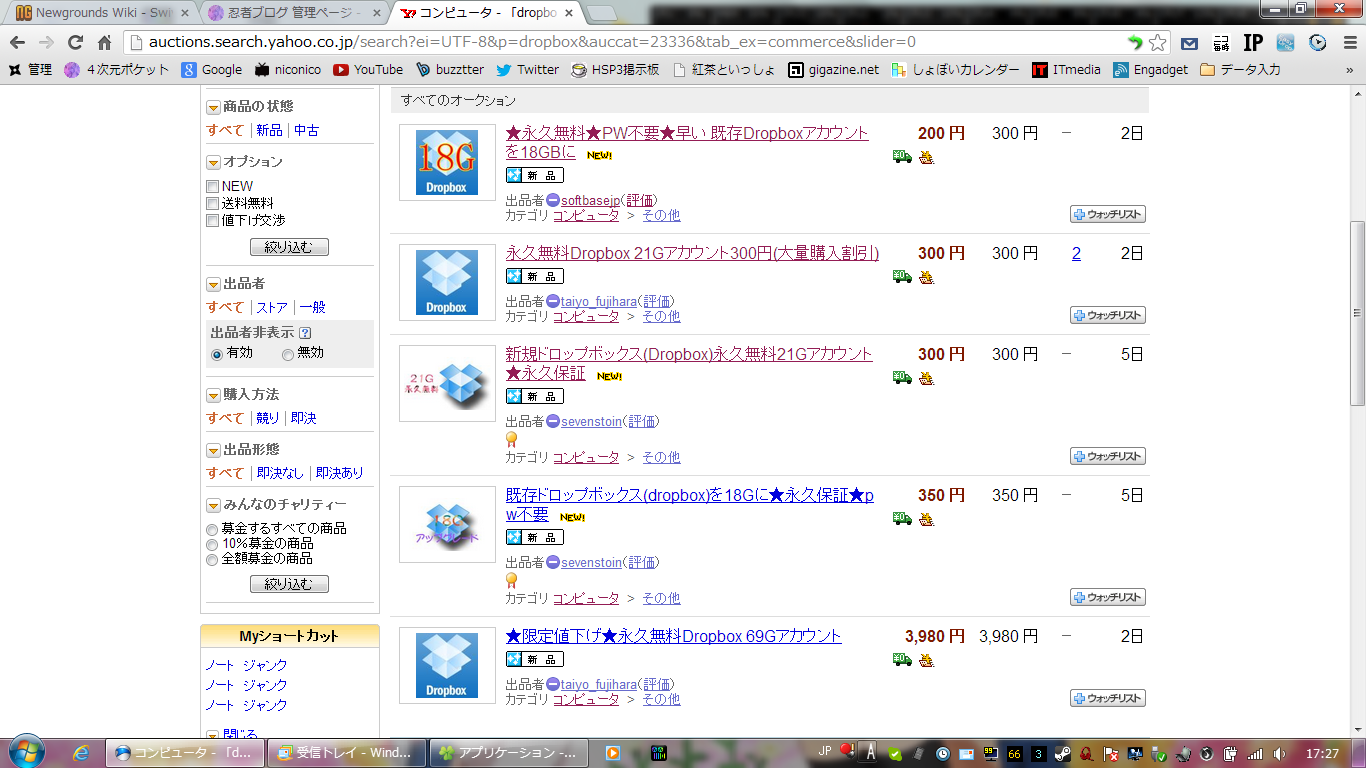Add the 3,980円 69G listing to watchlist
The height and width of the screenshot is (768, 1366).
click(1108, 698)
